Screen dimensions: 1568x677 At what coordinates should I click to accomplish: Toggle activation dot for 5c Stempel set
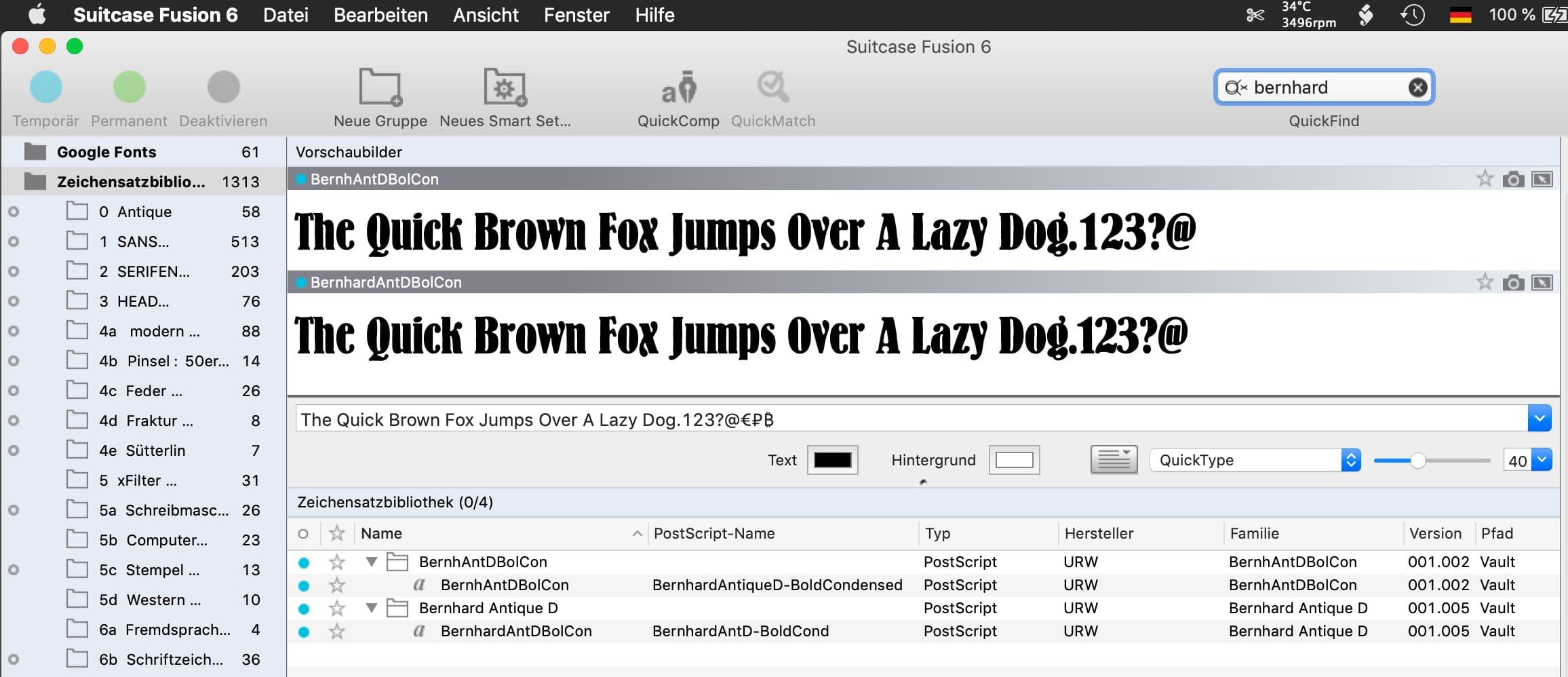pos(14,570)
